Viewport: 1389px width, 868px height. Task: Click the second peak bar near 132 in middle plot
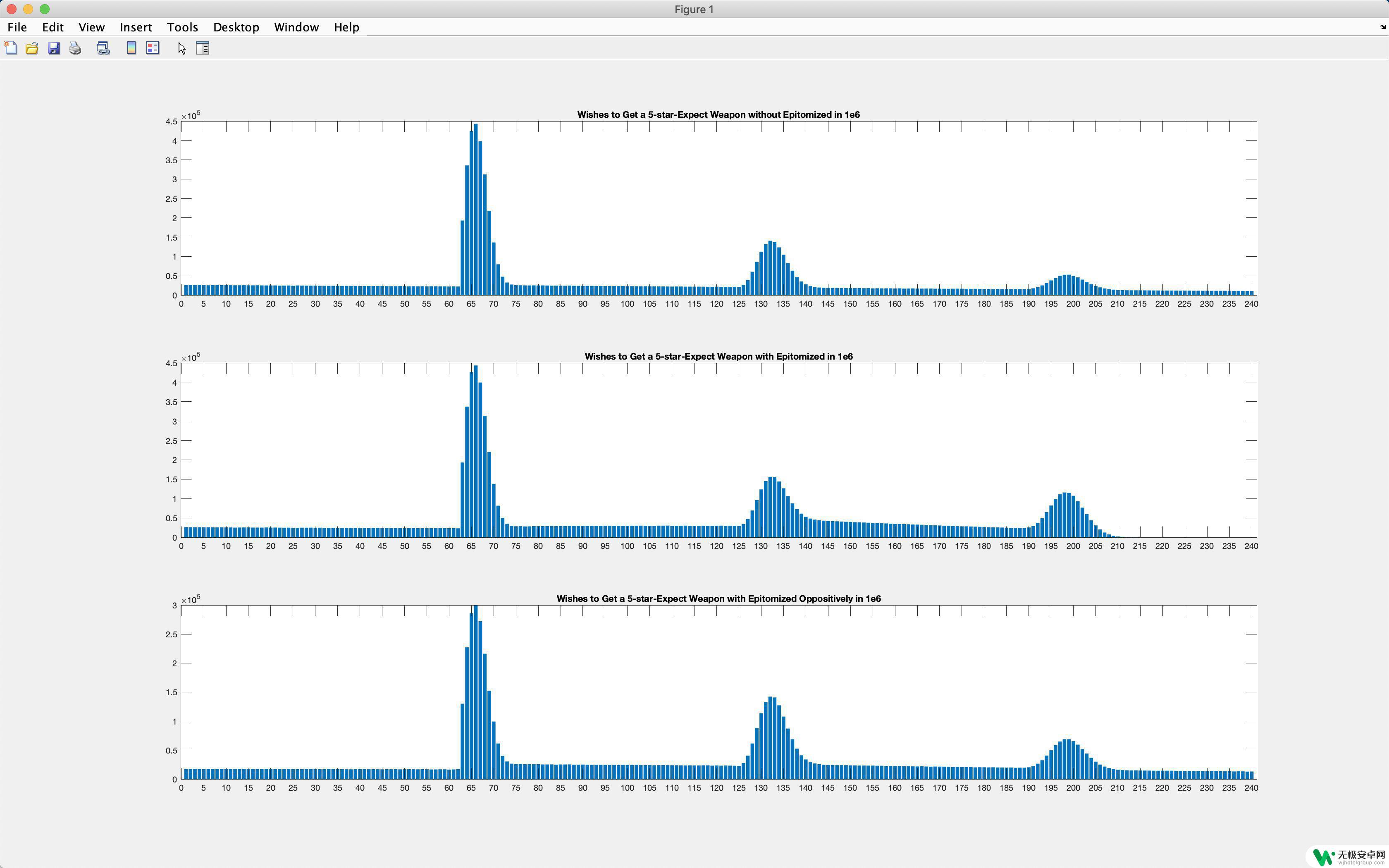tap(770, 507)
